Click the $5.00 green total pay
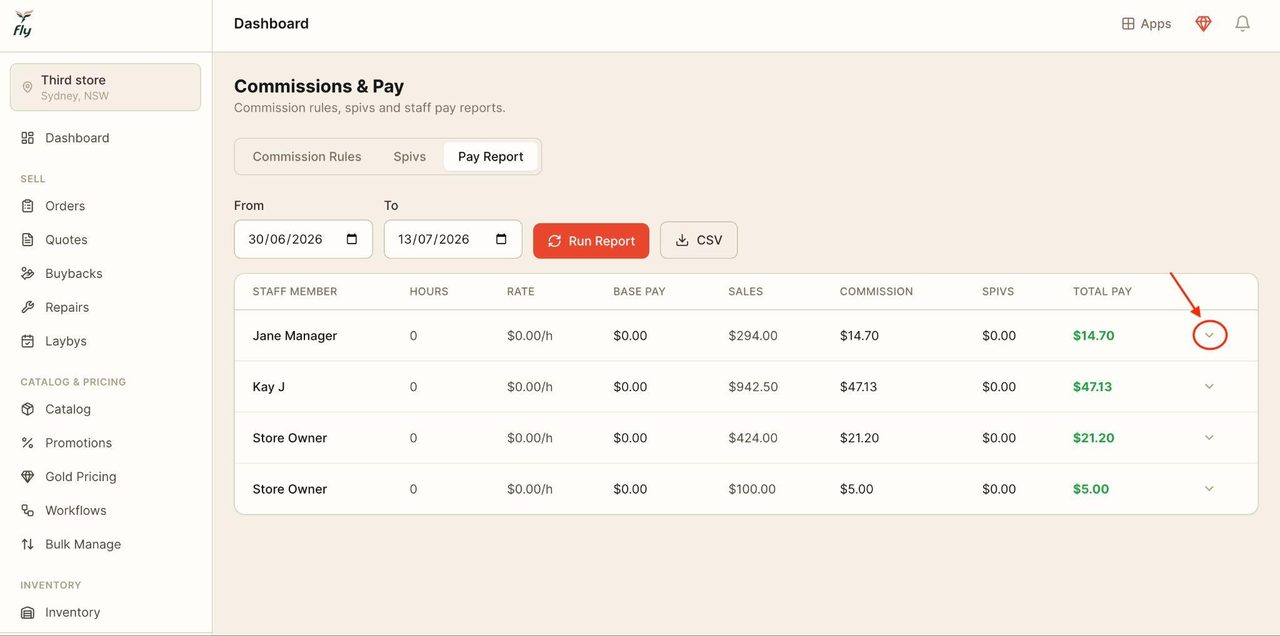 click(x=1090, y=489)
